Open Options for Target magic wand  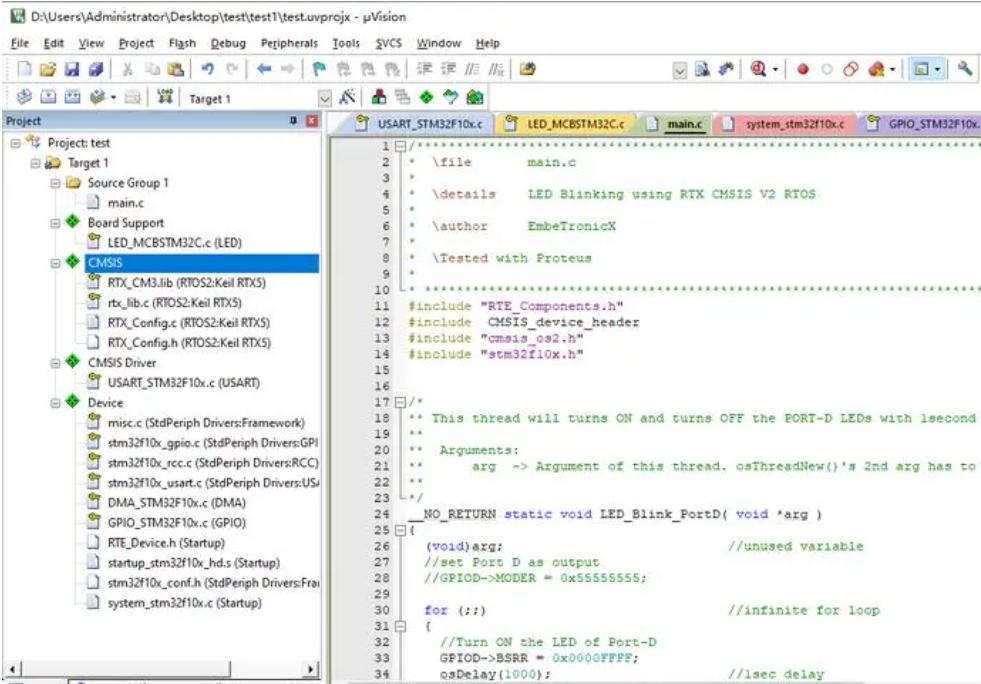pos(348,98)
